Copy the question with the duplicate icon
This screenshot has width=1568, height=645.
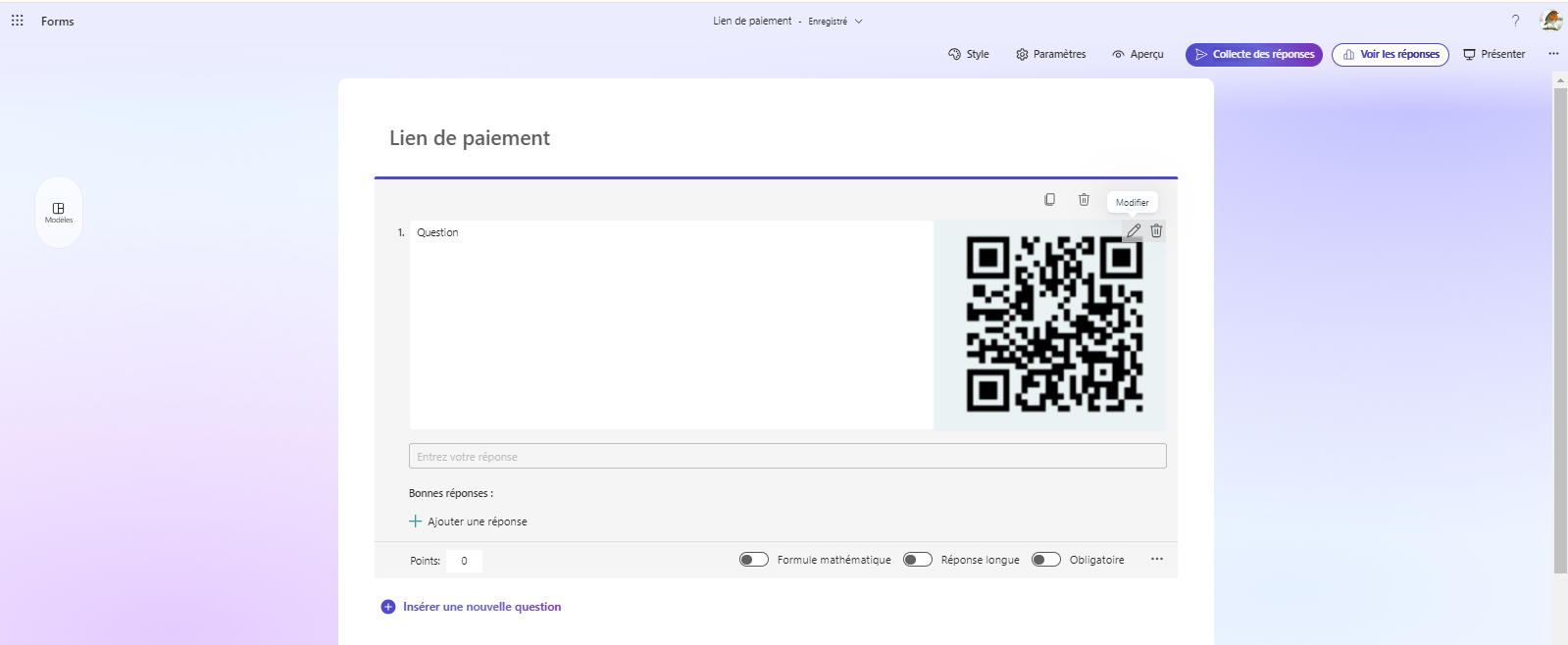1049,200
